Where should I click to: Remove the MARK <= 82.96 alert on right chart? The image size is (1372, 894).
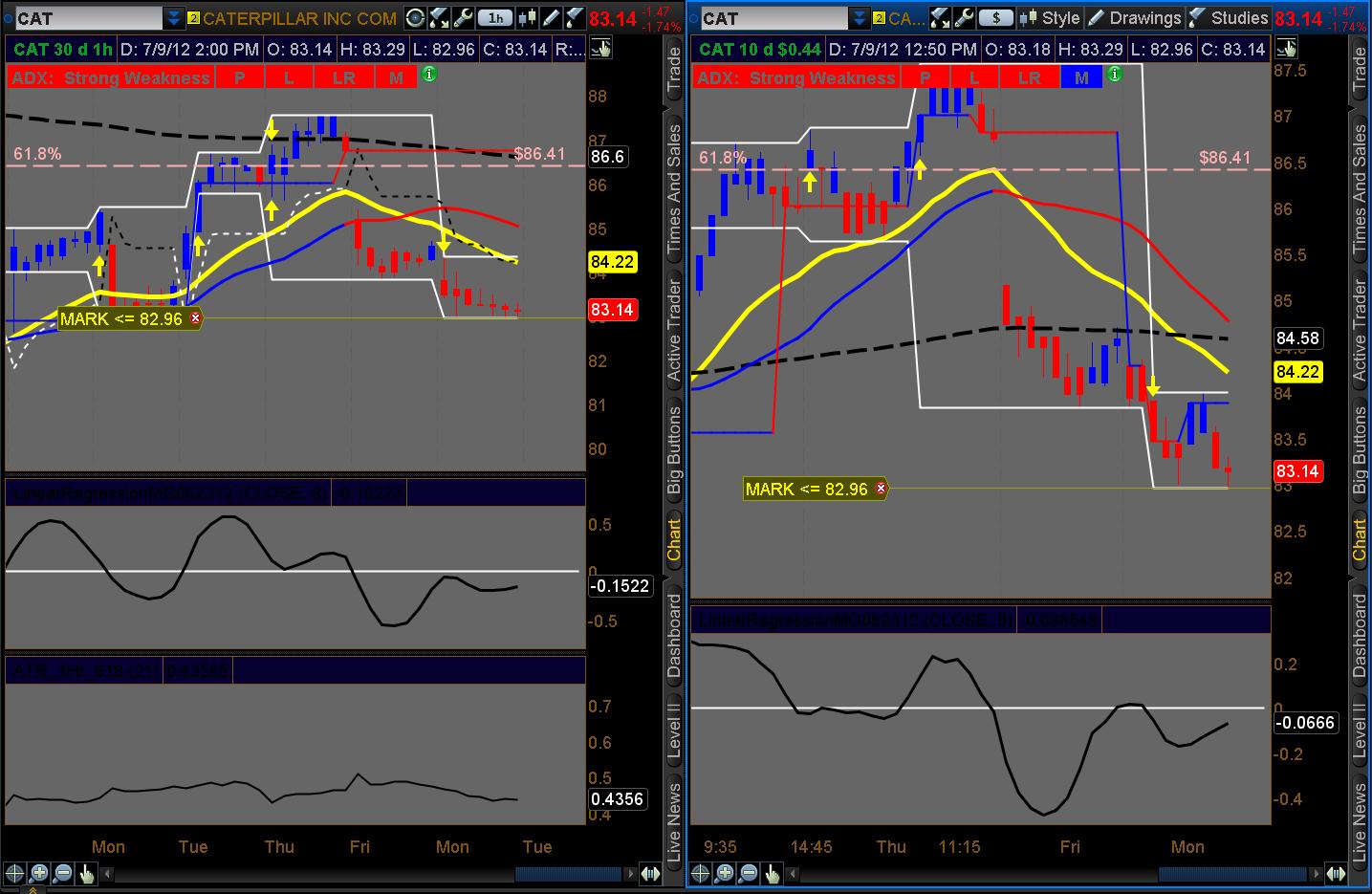(x=881, y=489)
